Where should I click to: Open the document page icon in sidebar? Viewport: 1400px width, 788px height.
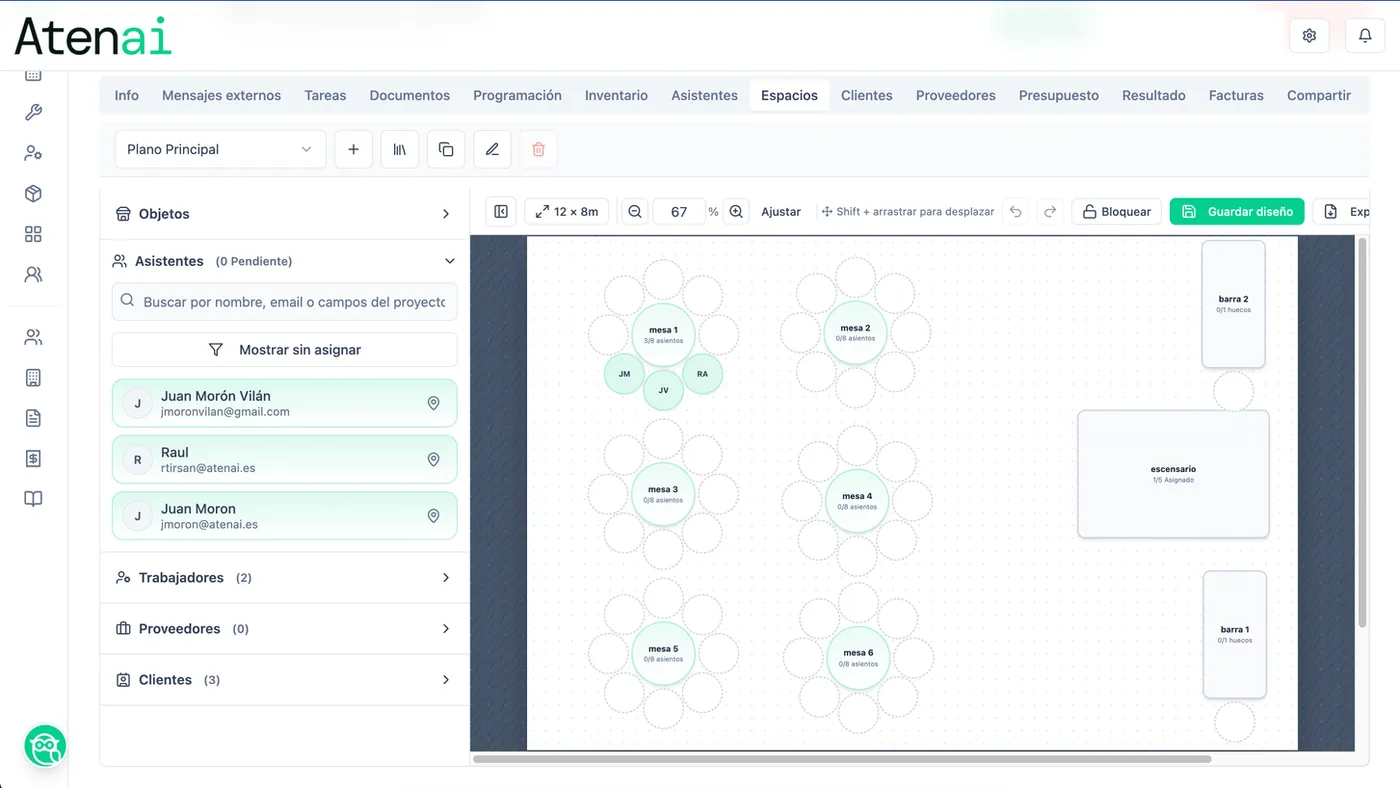click(x=33, y=418)
